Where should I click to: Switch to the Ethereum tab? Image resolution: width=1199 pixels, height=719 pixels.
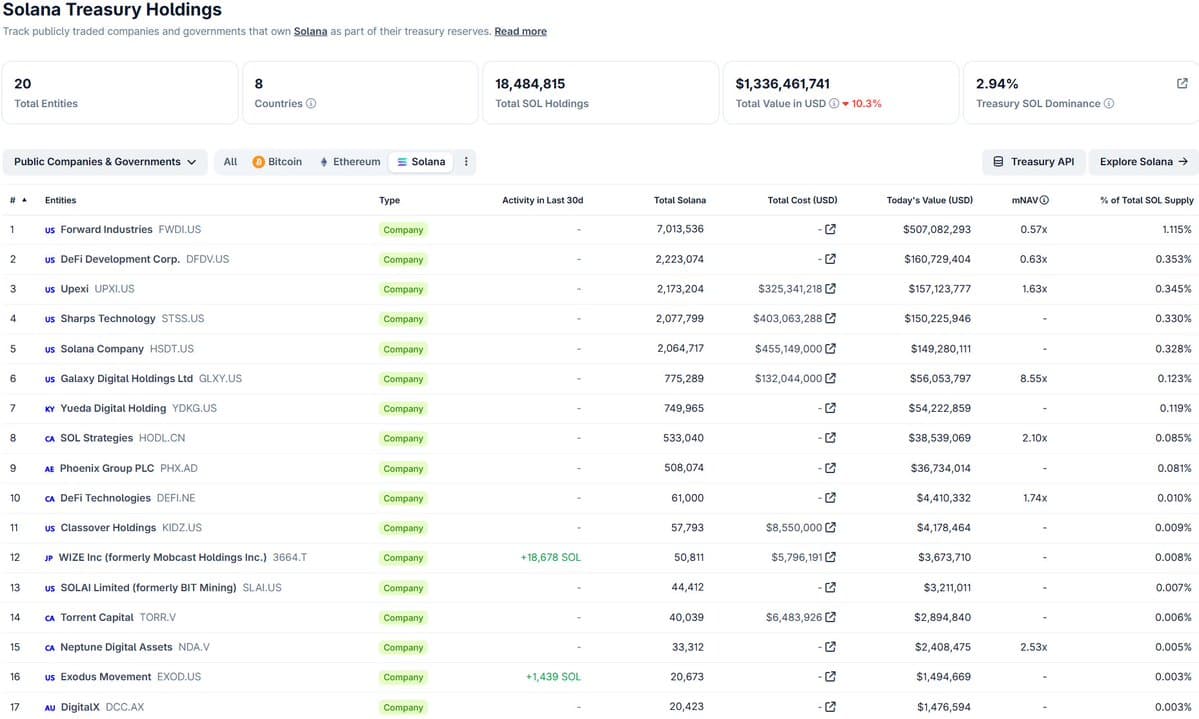[x=349, y=161]
